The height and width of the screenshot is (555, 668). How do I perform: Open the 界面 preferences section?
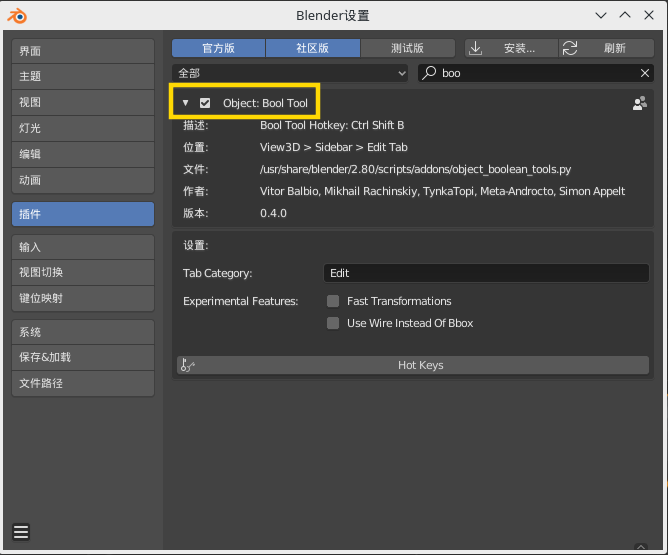[83, 51]
